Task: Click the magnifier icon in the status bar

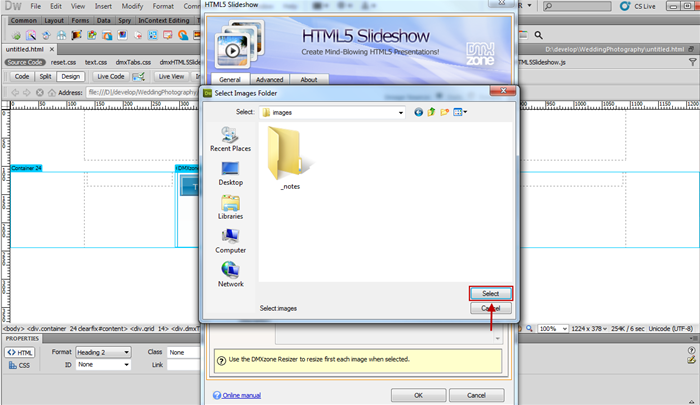Action: coord(529,329)
